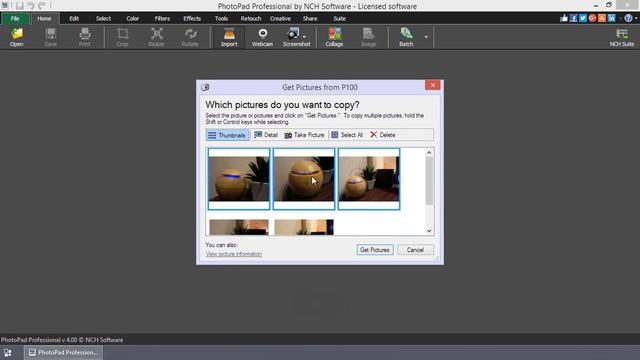
Task: Click the thumbnail list scrollbar thumb
Action: [429, 181]
